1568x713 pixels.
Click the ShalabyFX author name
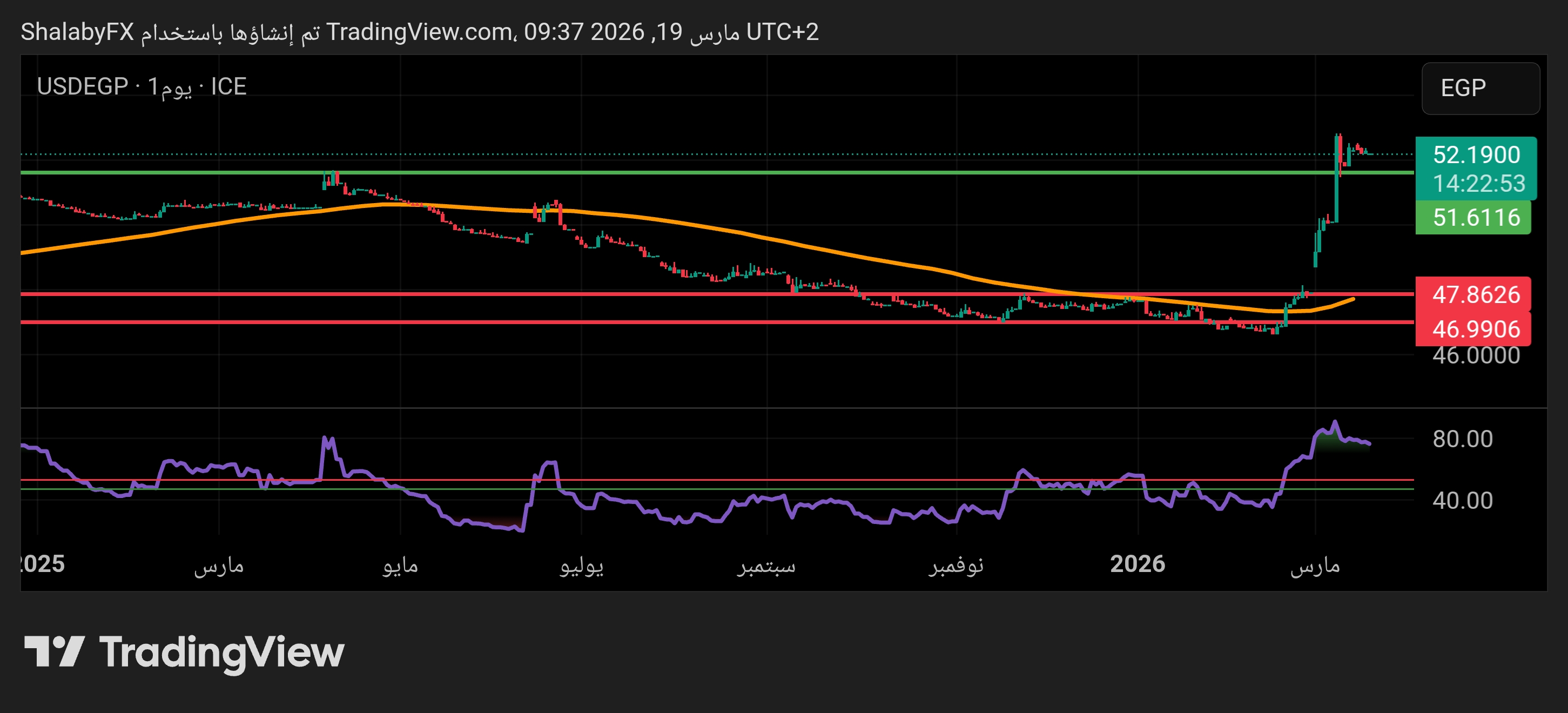pyautogui.click(x=77, y=32)
